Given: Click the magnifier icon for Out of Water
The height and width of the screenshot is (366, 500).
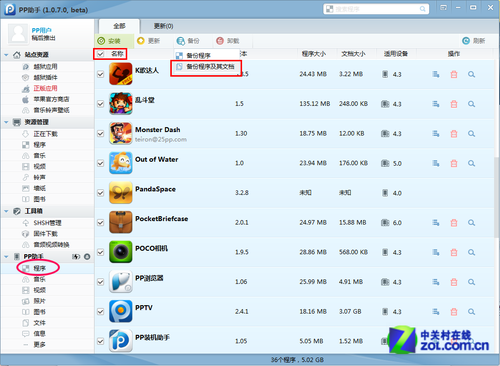Looking at the screenshot, I should tap(471, 163).
